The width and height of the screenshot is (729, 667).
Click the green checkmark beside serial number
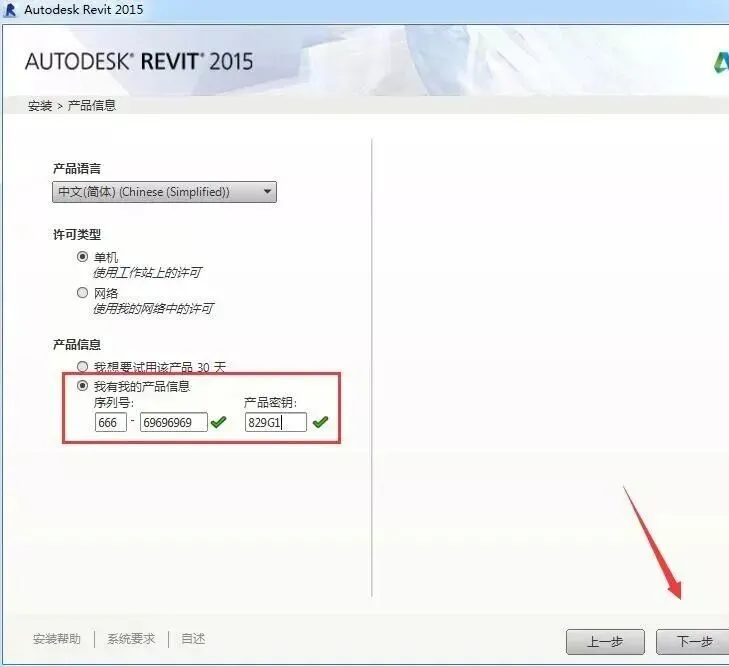218,422
